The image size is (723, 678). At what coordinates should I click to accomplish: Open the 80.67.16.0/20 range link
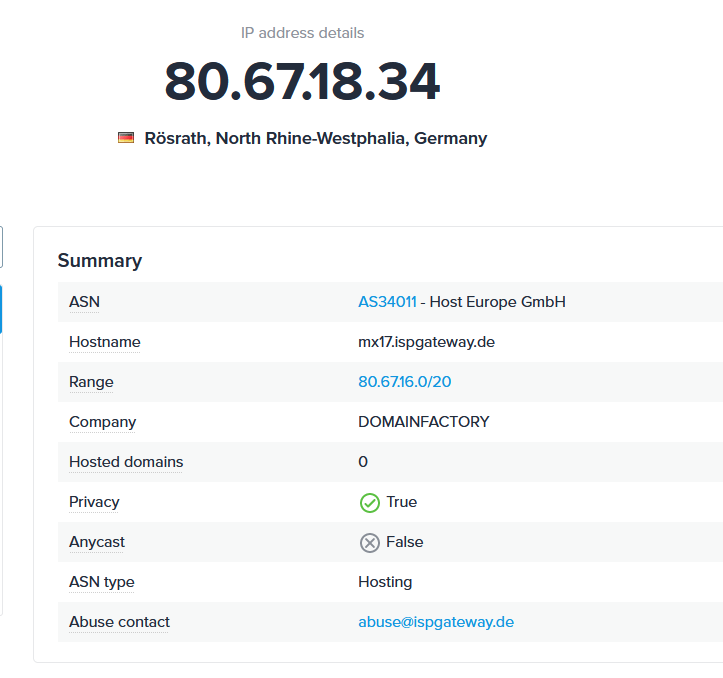[405, 381]
